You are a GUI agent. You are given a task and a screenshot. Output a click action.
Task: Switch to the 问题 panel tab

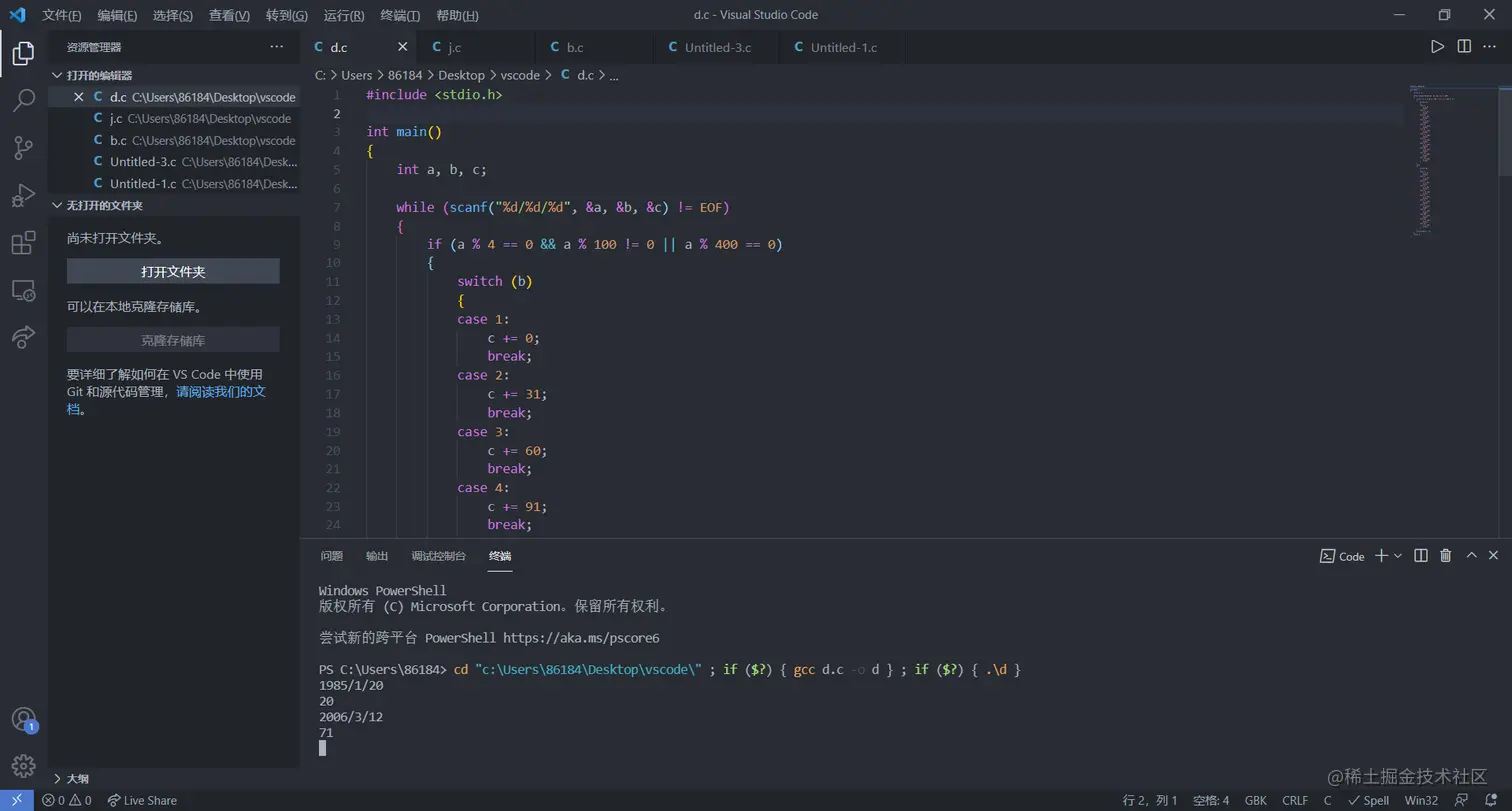(331, 556)
